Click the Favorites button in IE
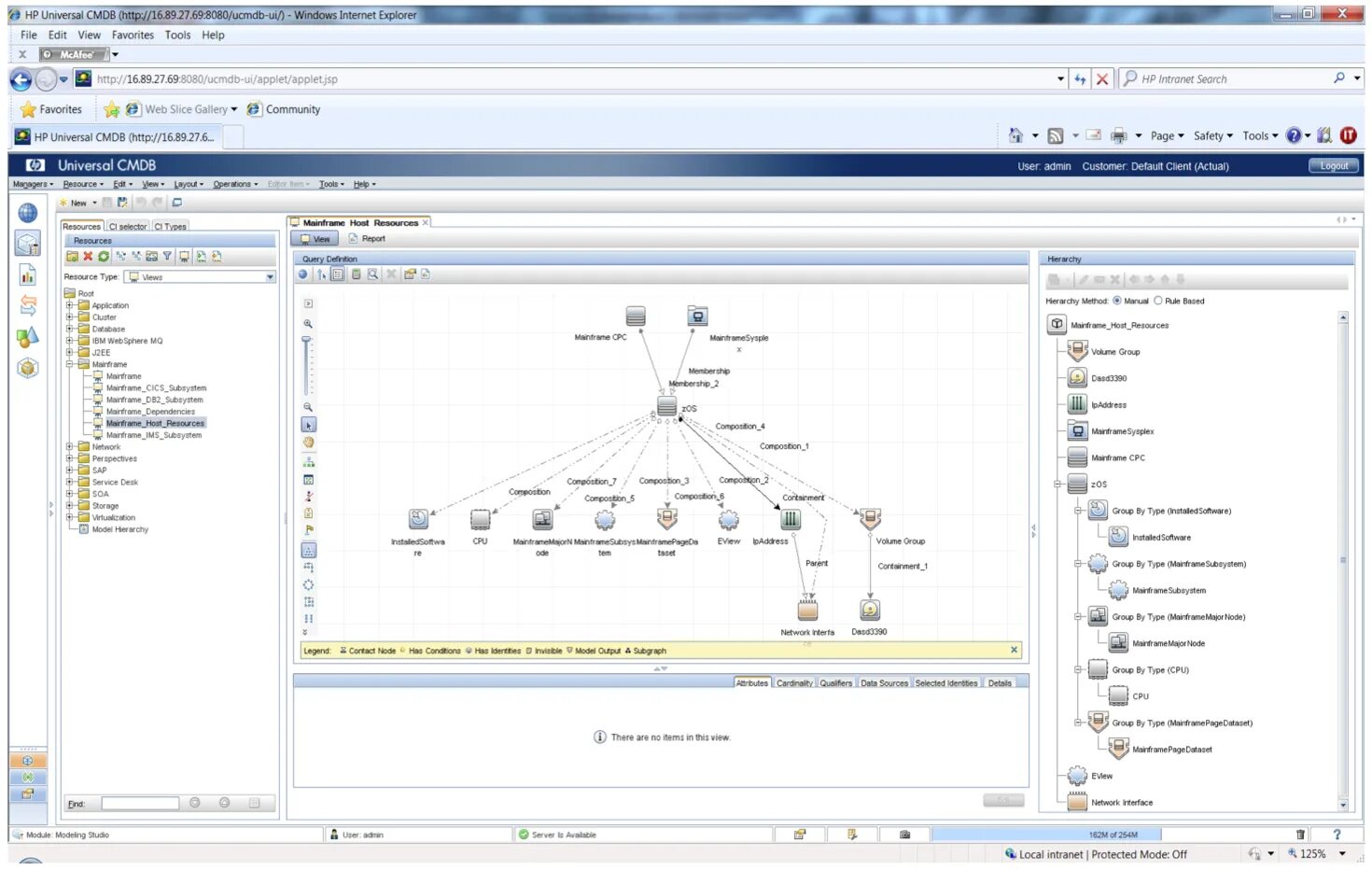Image resolution: width=1372 pixels, height=870 pixels. [51, 109]
